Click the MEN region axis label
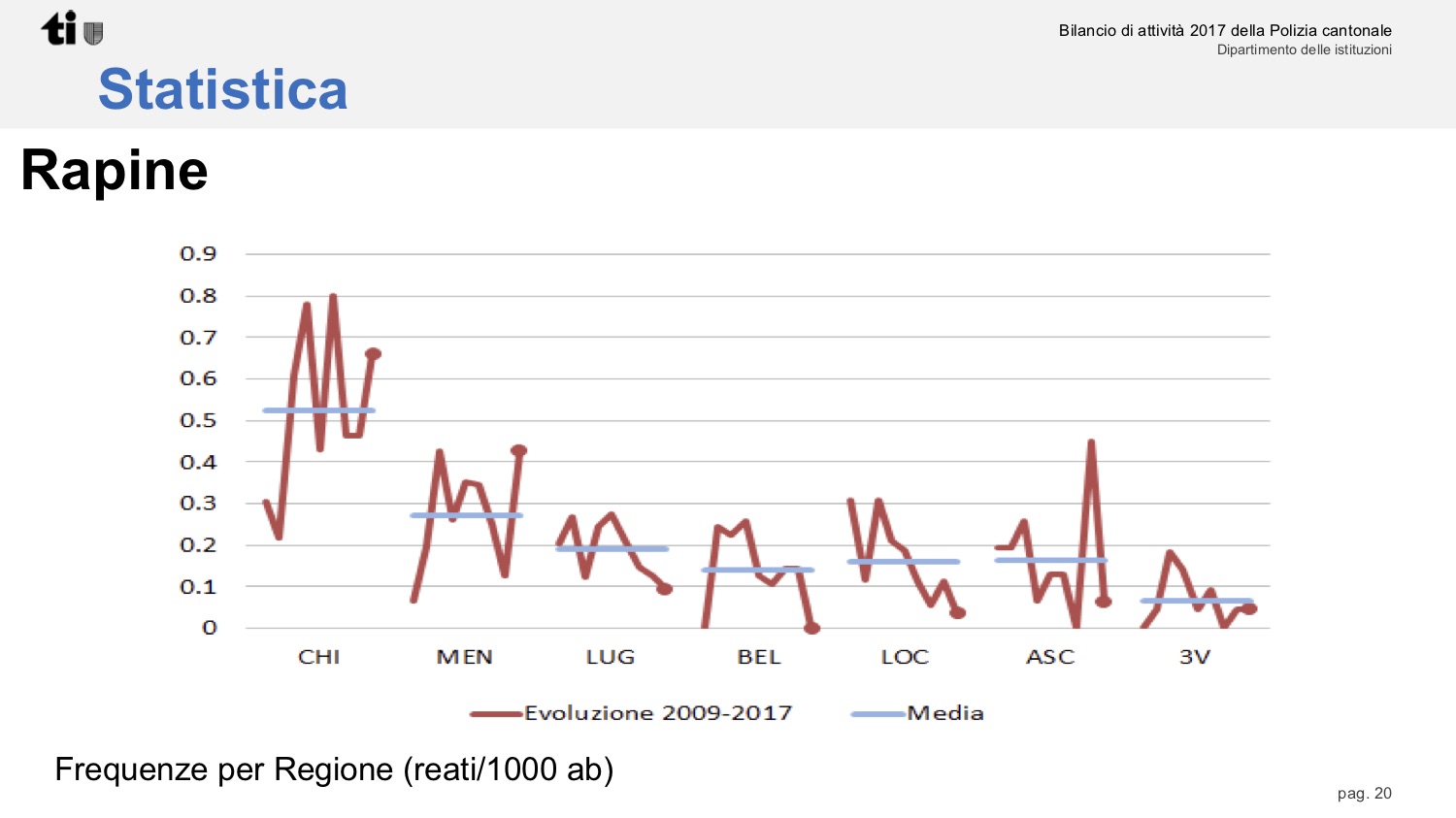Image resolution: width=1456 pixels, height=818 pixels. click(464, 657)
